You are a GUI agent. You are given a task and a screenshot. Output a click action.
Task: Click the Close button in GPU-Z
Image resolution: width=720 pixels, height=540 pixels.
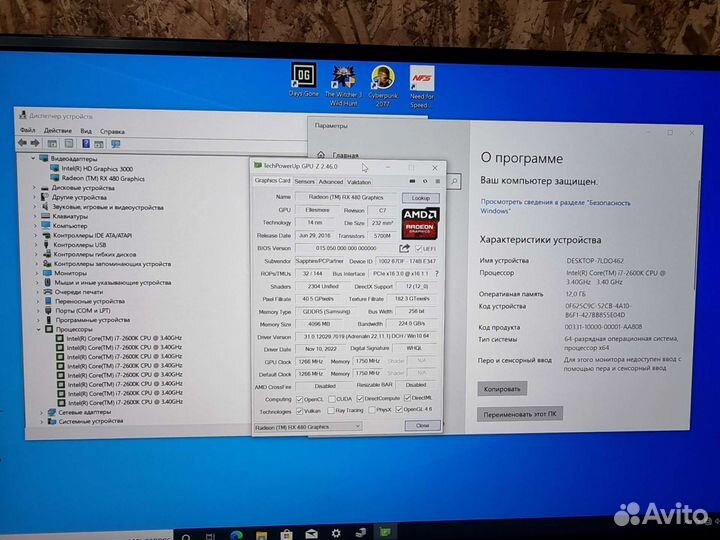point(422,426)
